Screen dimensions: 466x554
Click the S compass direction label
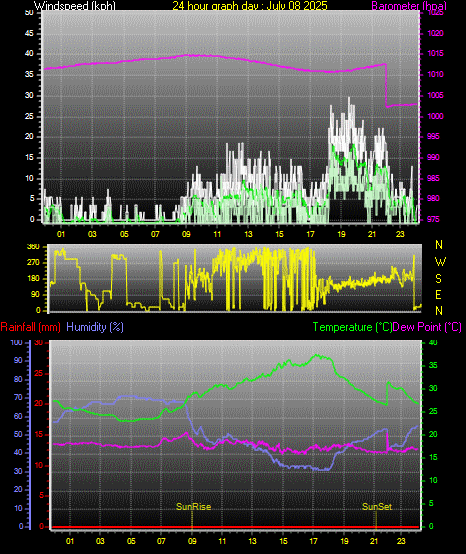pos(438,279)
